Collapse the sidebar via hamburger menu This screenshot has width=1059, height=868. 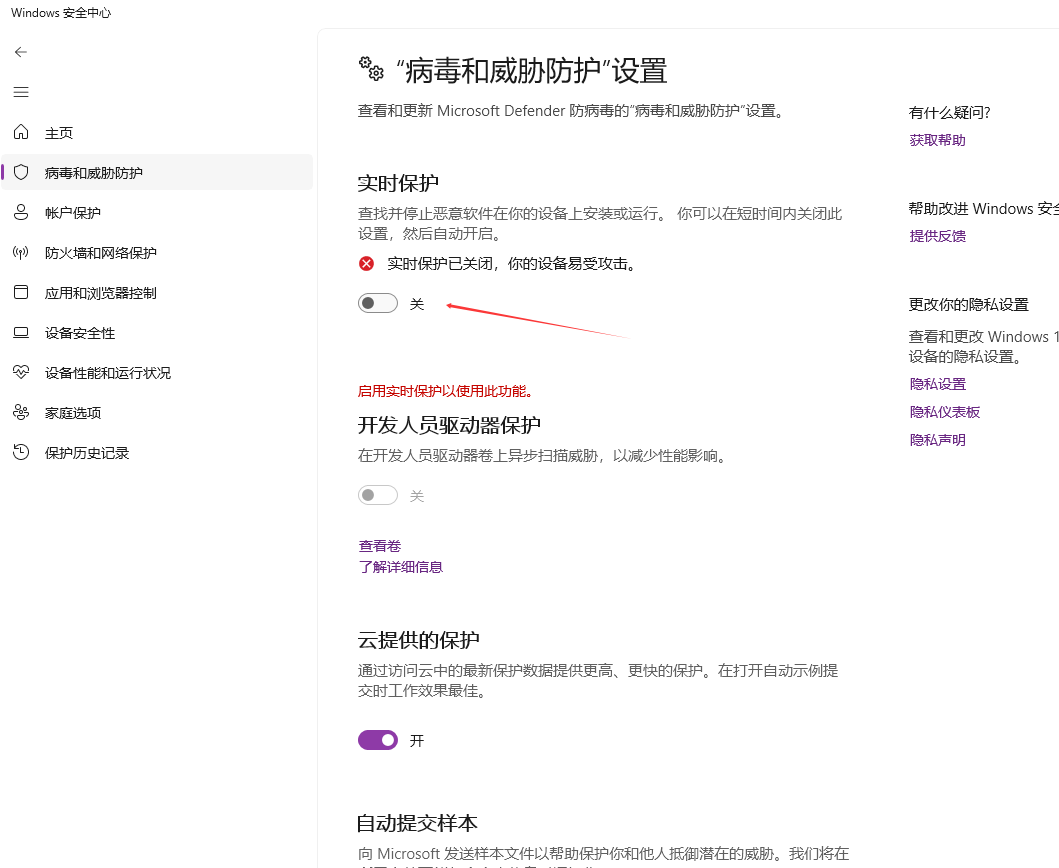pyautogui.click(x=20, y=91)
